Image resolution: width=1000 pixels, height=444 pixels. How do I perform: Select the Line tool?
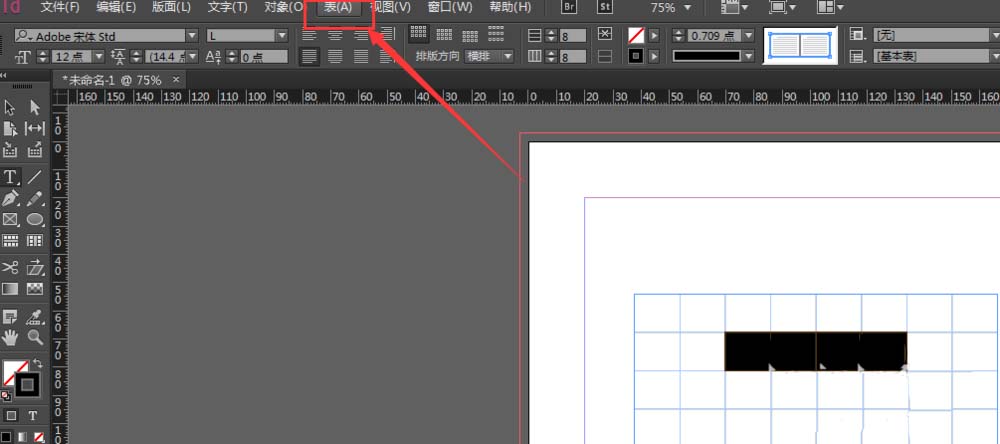(x=35, y=177)
